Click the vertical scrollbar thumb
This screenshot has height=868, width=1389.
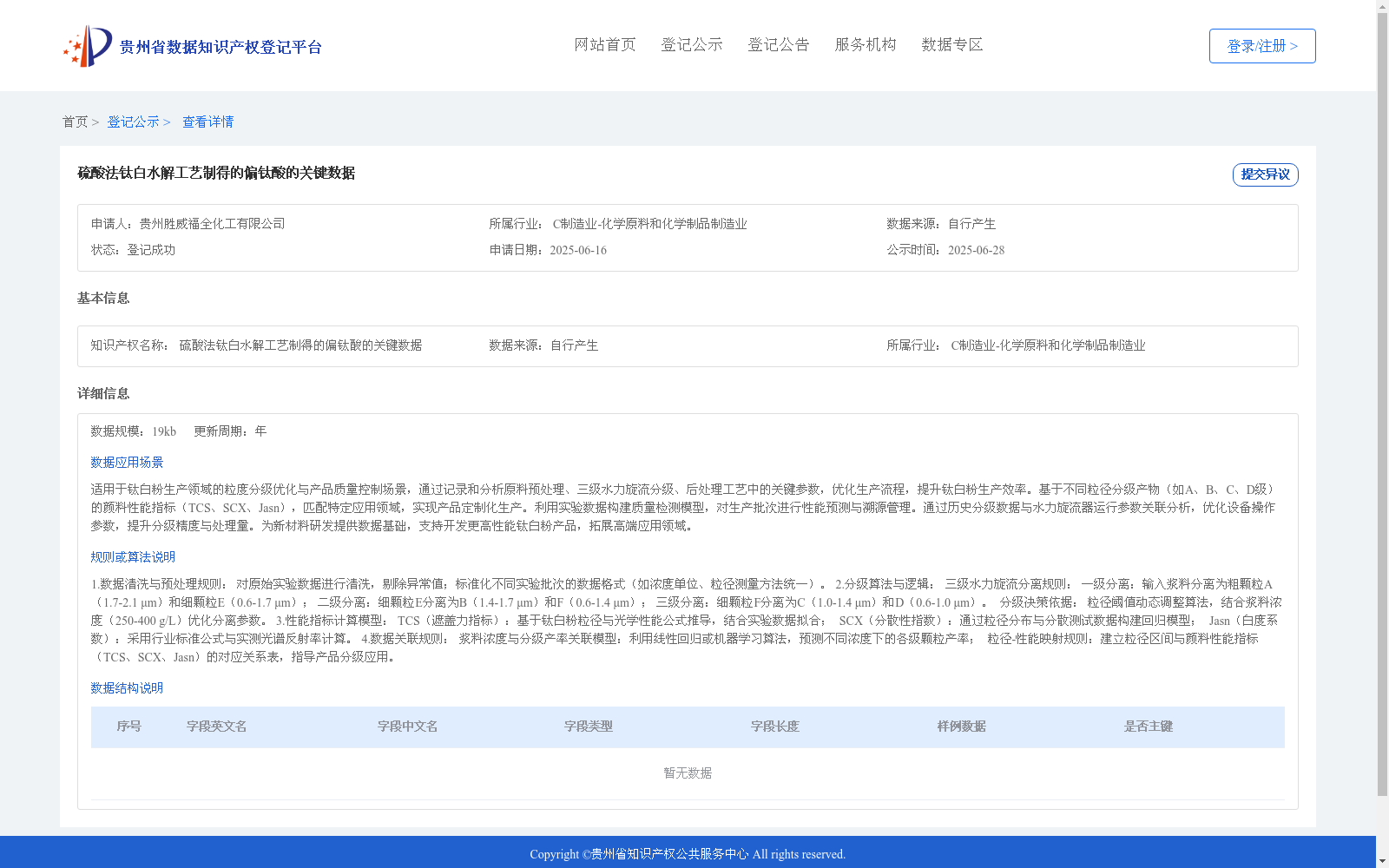click(1382, 404)
